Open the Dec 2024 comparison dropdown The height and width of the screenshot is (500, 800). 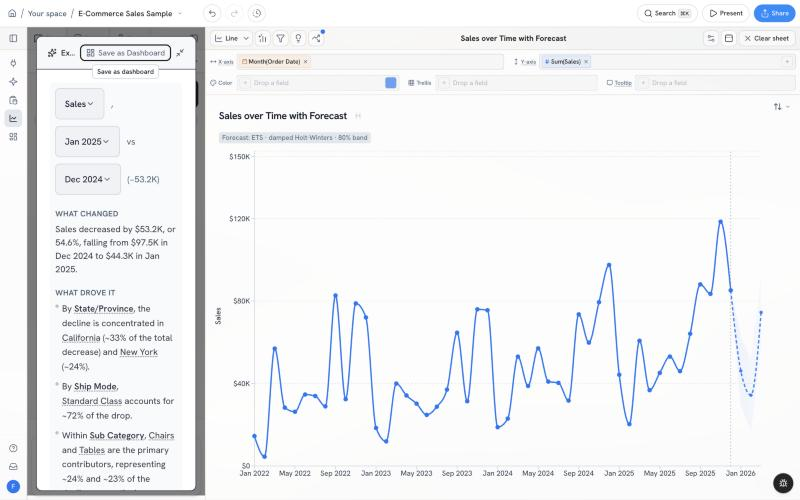(88, 179)
